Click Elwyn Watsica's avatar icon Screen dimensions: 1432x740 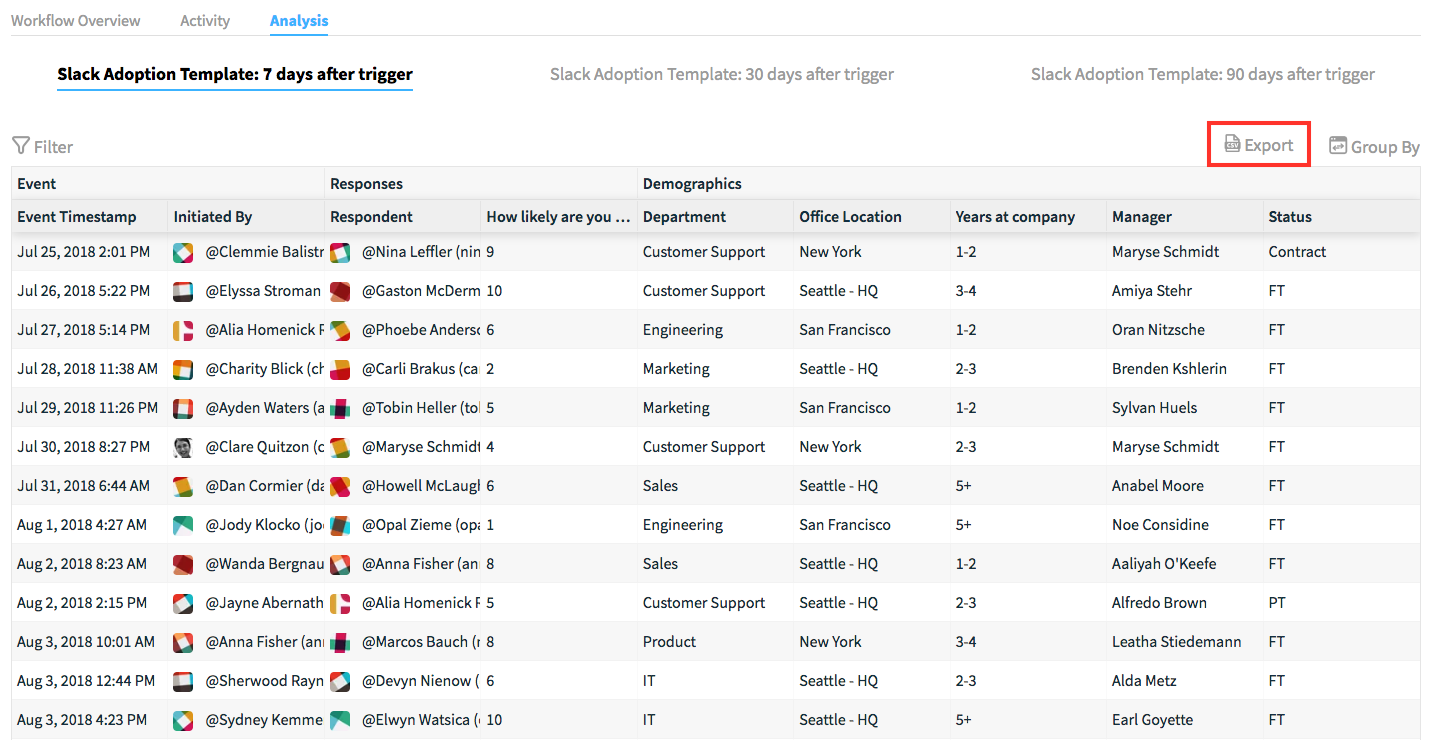[x=340, y=721]
